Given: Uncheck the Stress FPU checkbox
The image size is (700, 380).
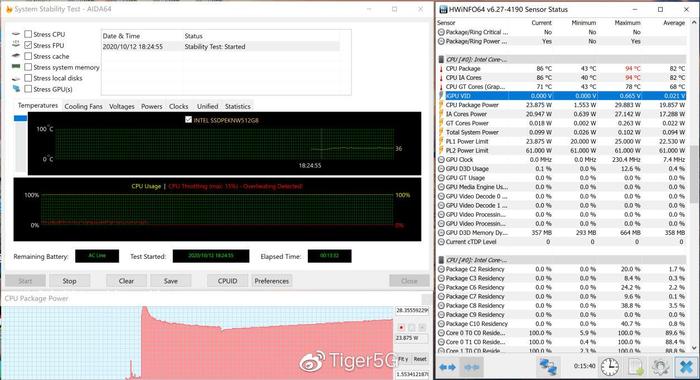Looking at the screenshot, I should (x=28, y=45).
